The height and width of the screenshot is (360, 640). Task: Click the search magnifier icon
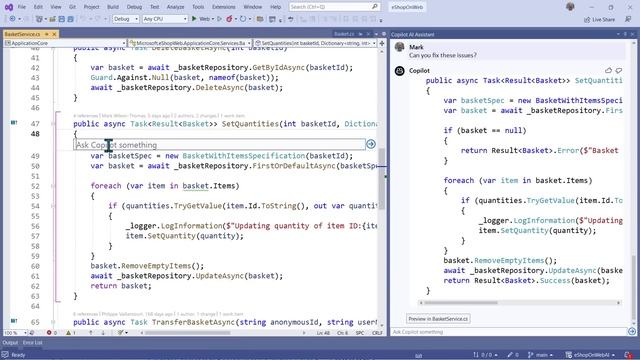tap(374, 7)
